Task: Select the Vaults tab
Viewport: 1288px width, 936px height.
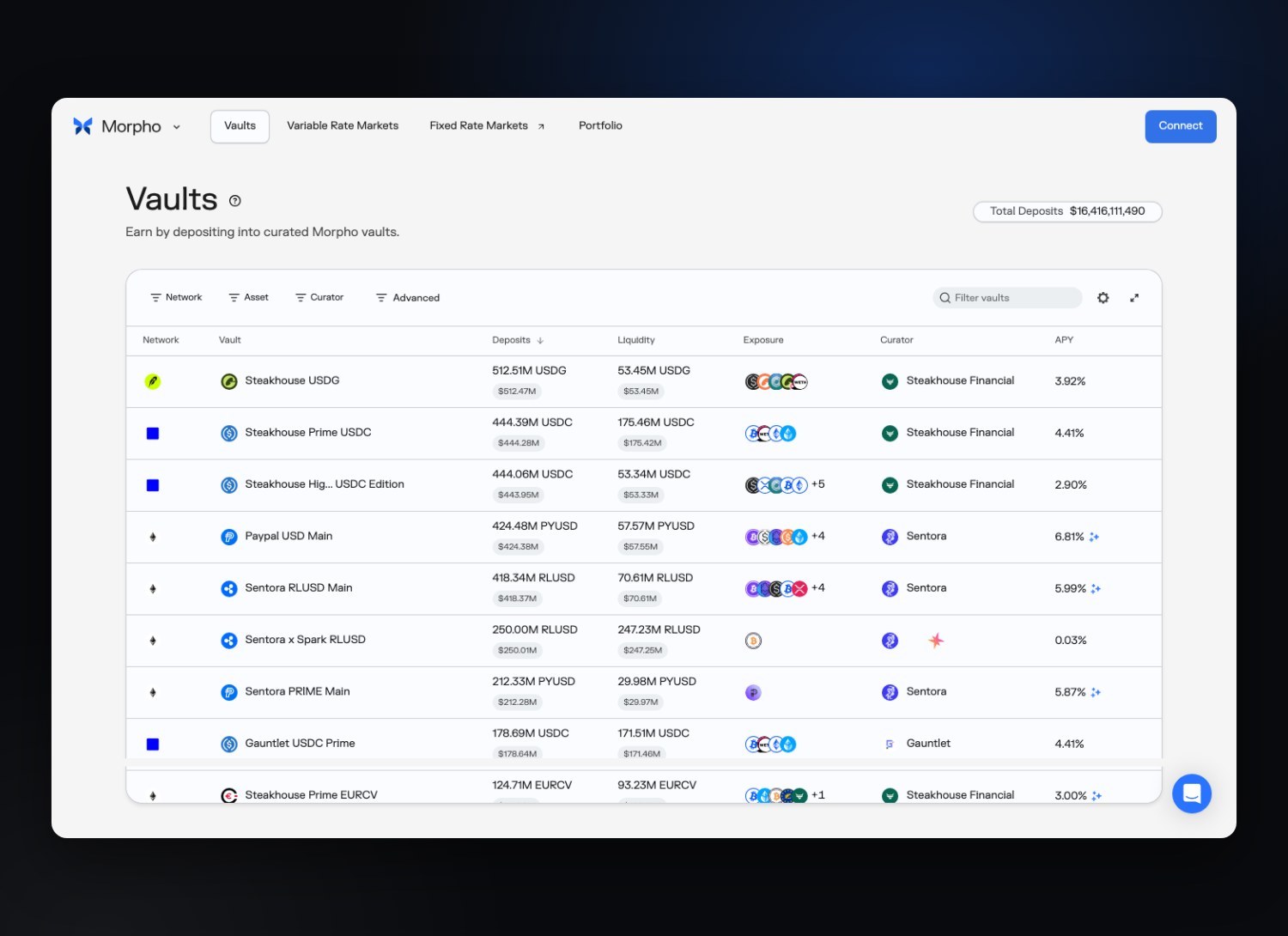Action: pos(240,126)
